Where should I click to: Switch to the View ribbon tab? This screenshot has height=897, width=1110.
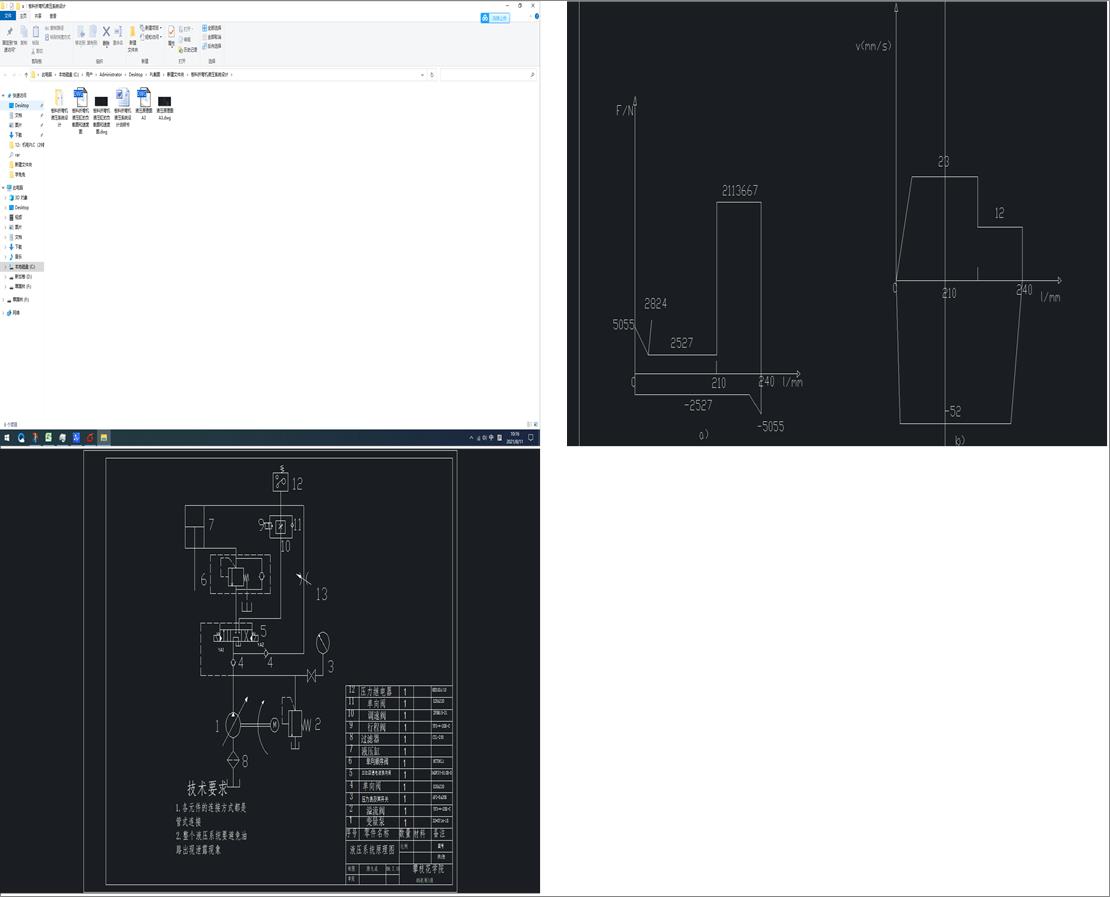pyautogui.click(x=53, y=16)
